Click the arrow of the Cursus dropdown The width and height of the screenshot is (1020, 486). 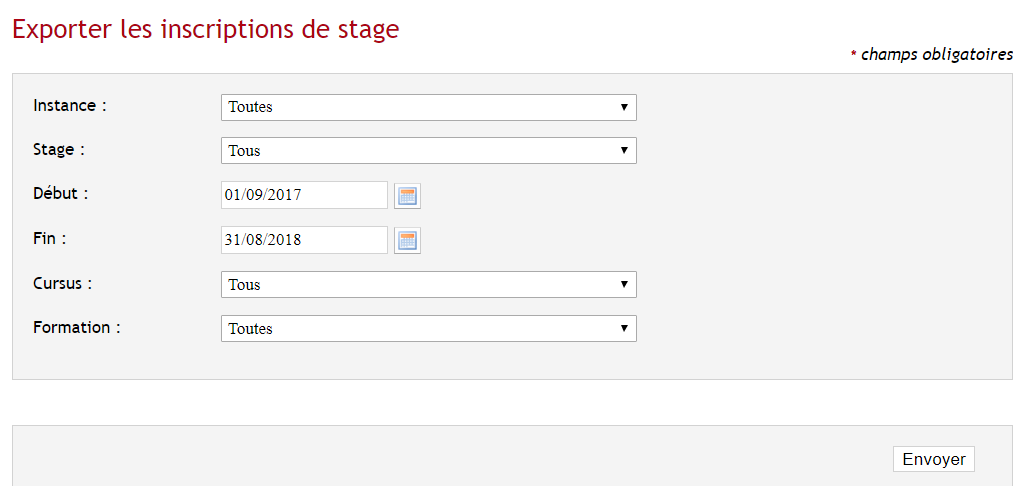[x=624, y=284]
